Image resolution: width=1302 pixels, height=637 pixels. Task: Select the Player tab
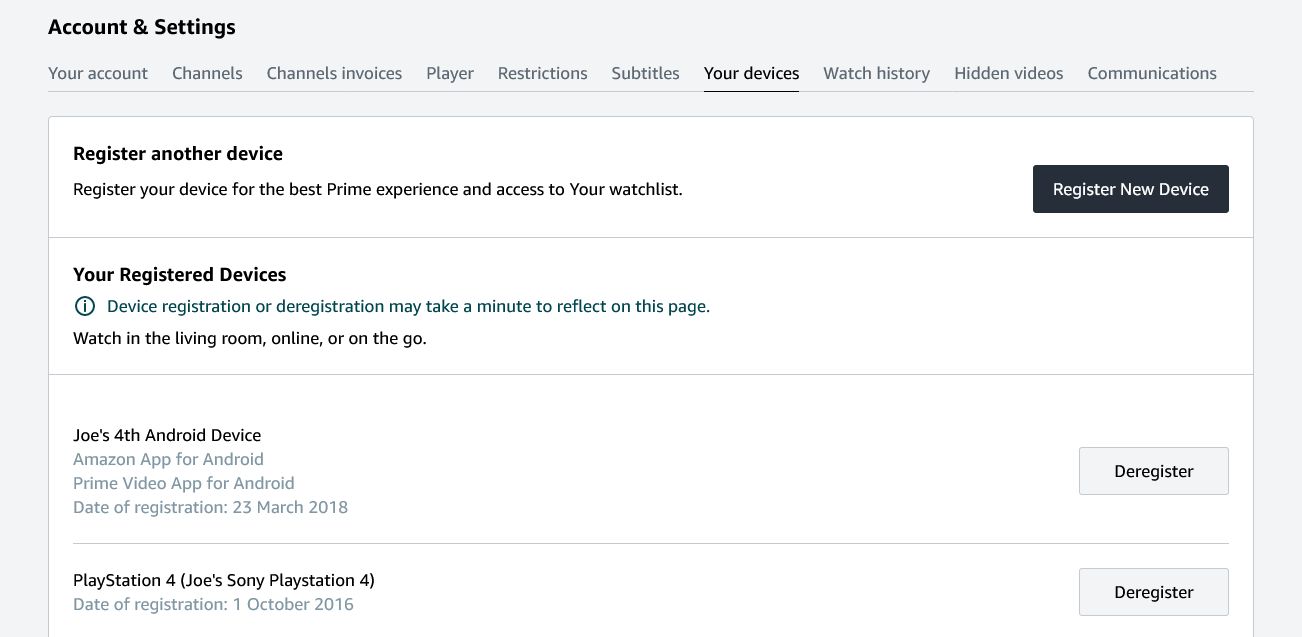click(449, 73)
